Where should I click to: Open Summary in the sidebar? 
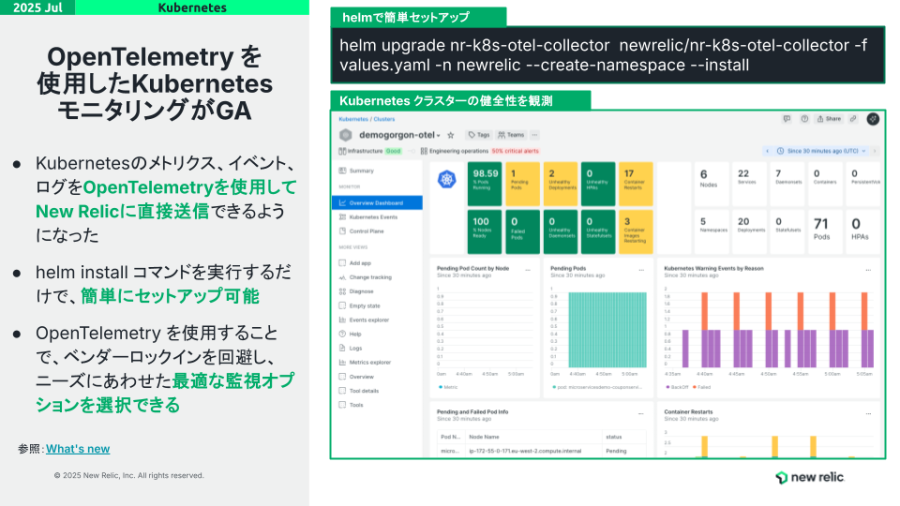click(x=361, y=170)
